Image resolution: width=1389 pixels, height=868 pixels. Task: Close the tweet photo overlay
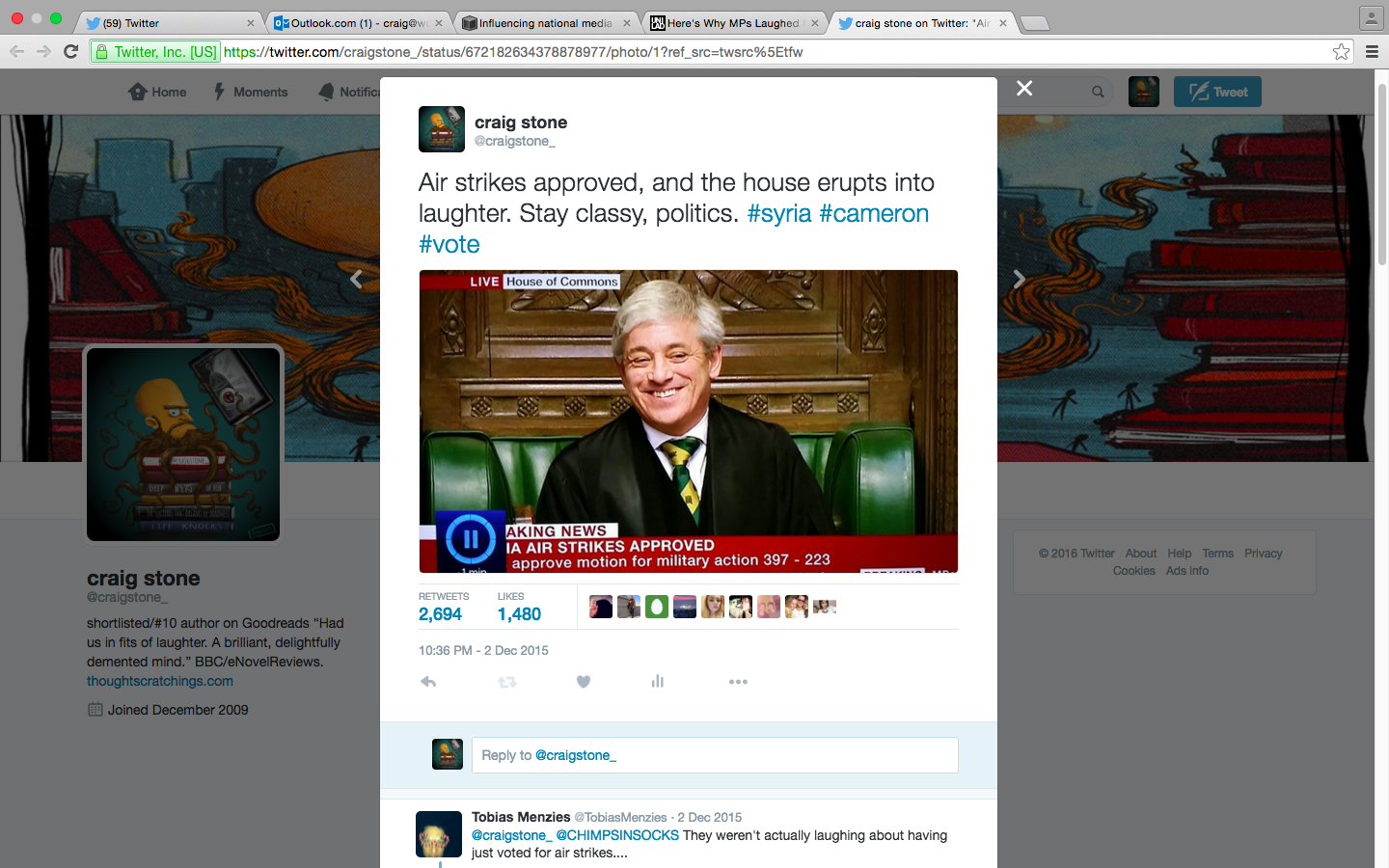1024,89
